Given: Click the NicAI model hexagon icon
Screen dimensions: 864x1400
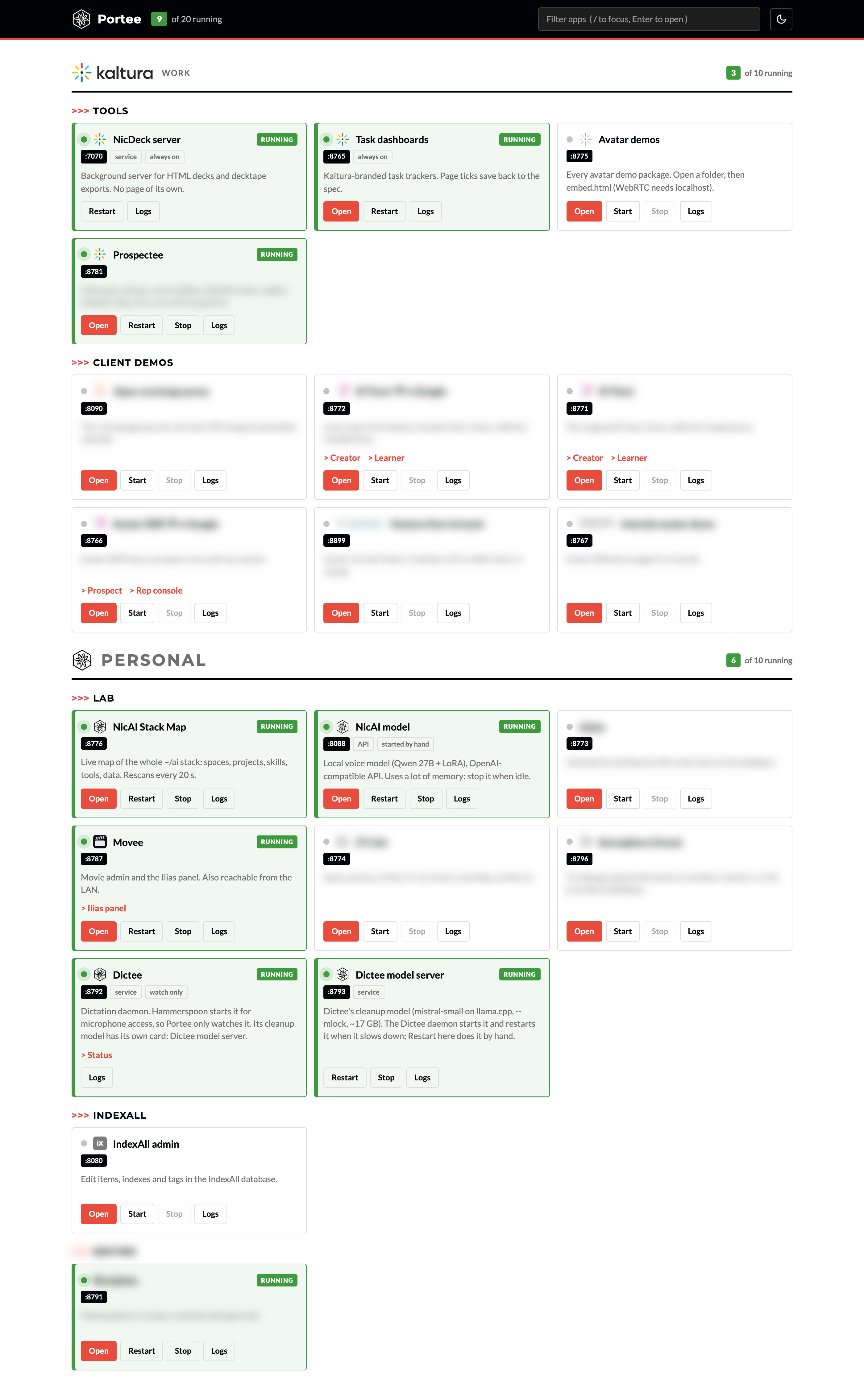Looking at the screenshot, I should click(x=342, y=727).
